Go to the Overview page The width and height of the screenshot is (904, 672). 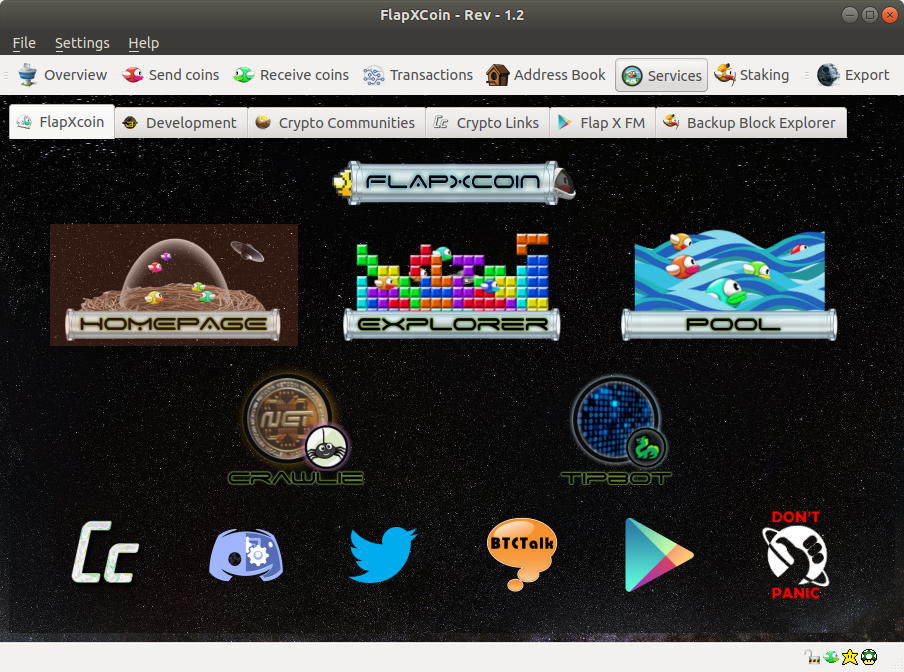(62, 75)
